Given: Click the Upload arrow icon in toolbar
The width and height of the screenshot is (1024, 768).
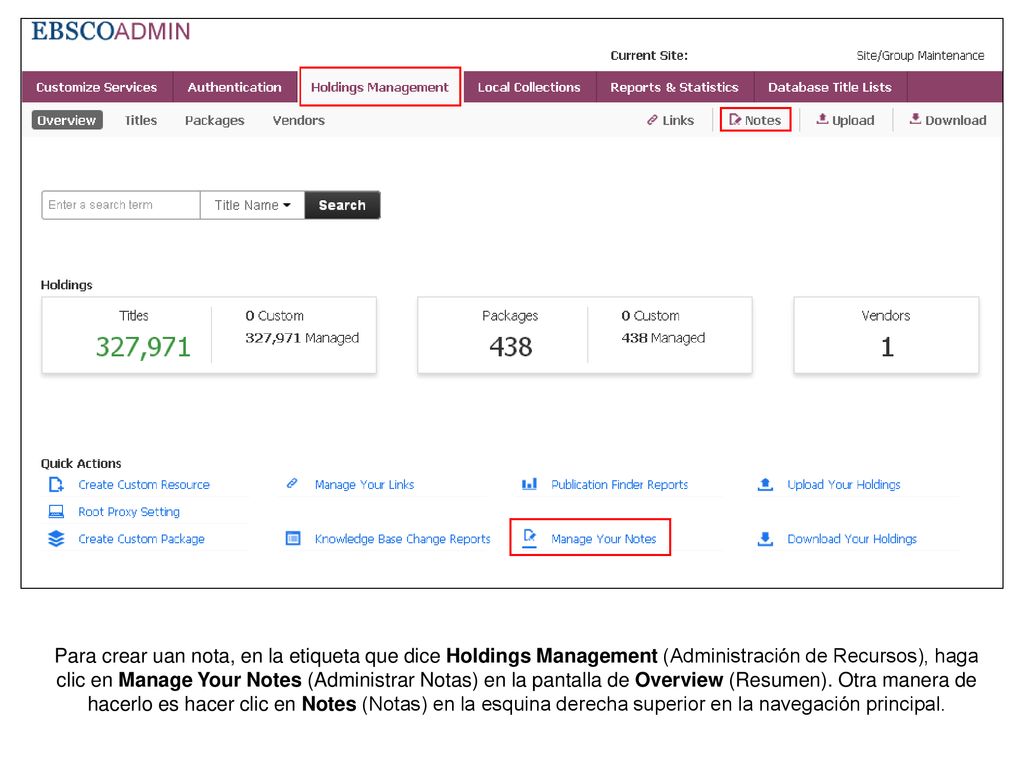Looking at the screenshot, I should coord(822,119).
